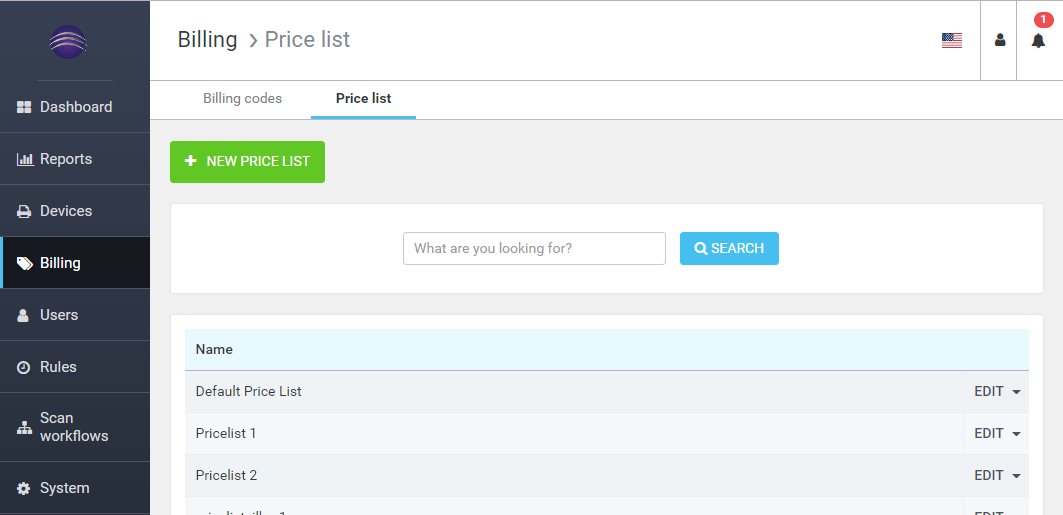The width and height of the screenshot is (1063, 515).
Task: Click the blue SEARCH button
Action: pyautogui.click(x=729, y=249)
